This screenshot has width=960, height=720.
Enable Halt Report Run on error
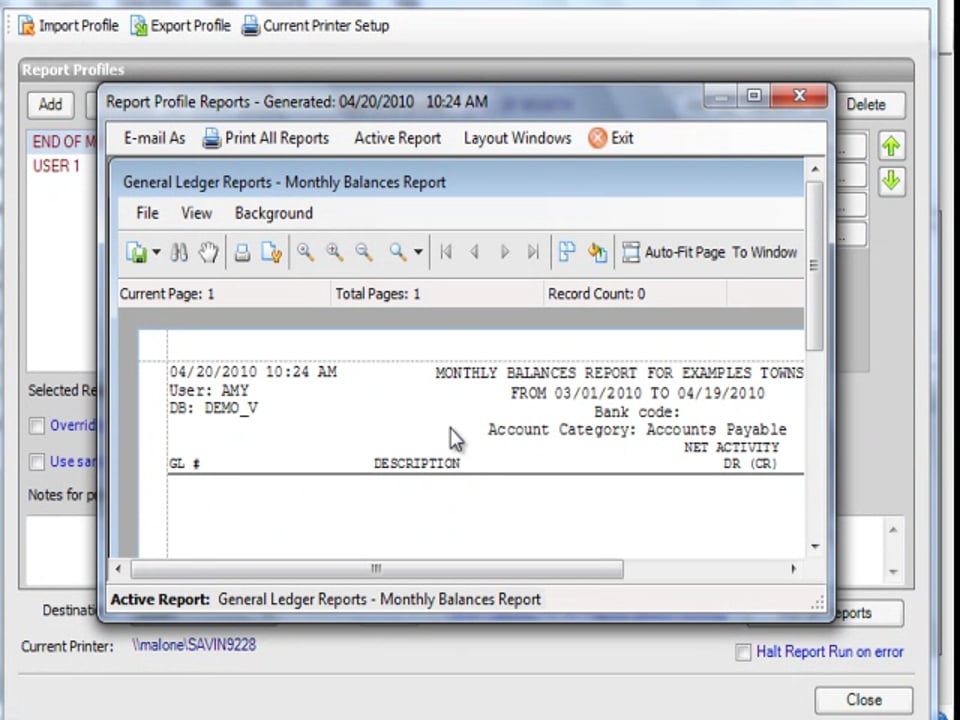[743, 652]
